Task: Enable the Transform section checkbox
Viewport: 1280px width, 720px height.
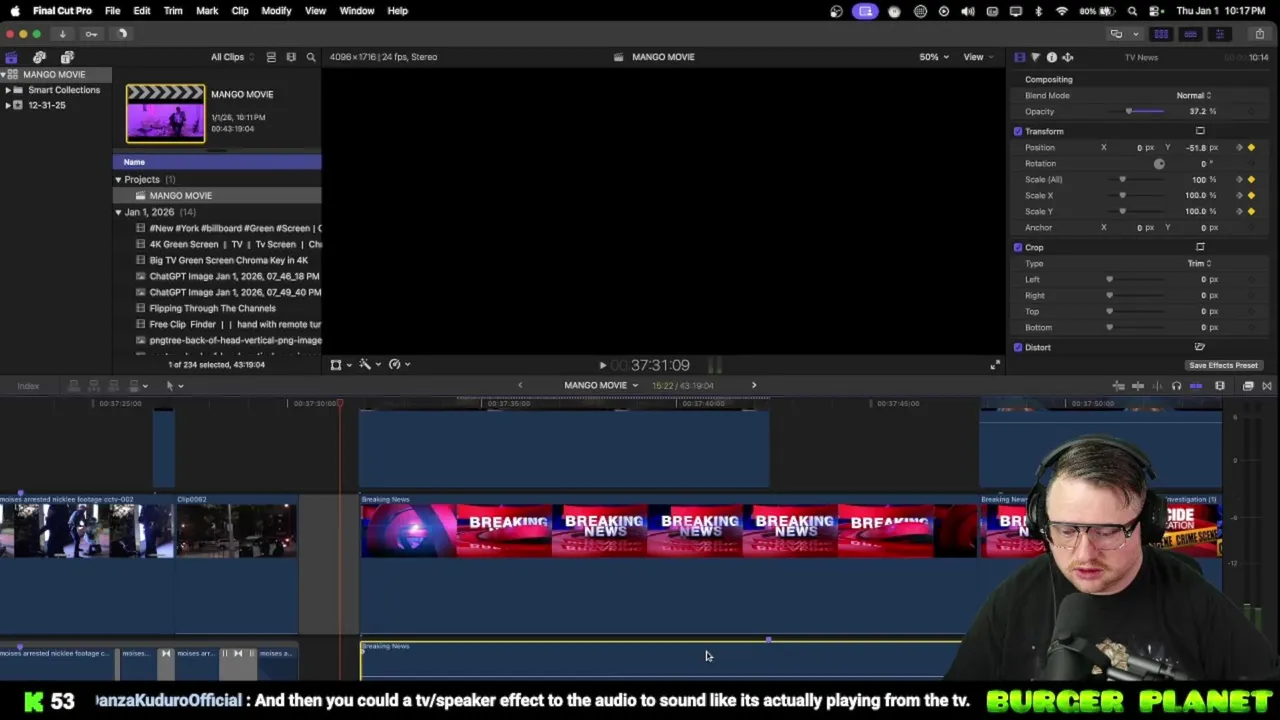Action: pos(1018,131)
